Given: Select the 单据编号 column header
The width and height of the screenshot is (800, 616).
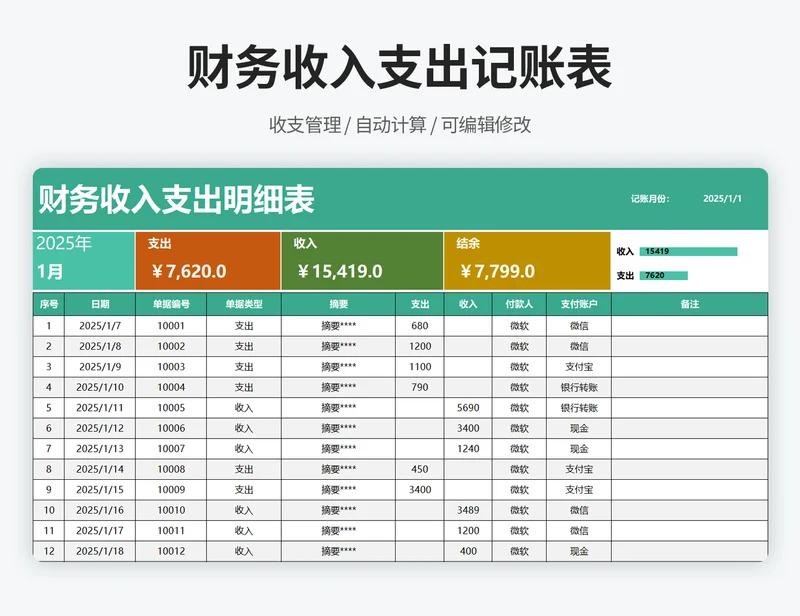Looking at the screenshot, I should (171, 304).
